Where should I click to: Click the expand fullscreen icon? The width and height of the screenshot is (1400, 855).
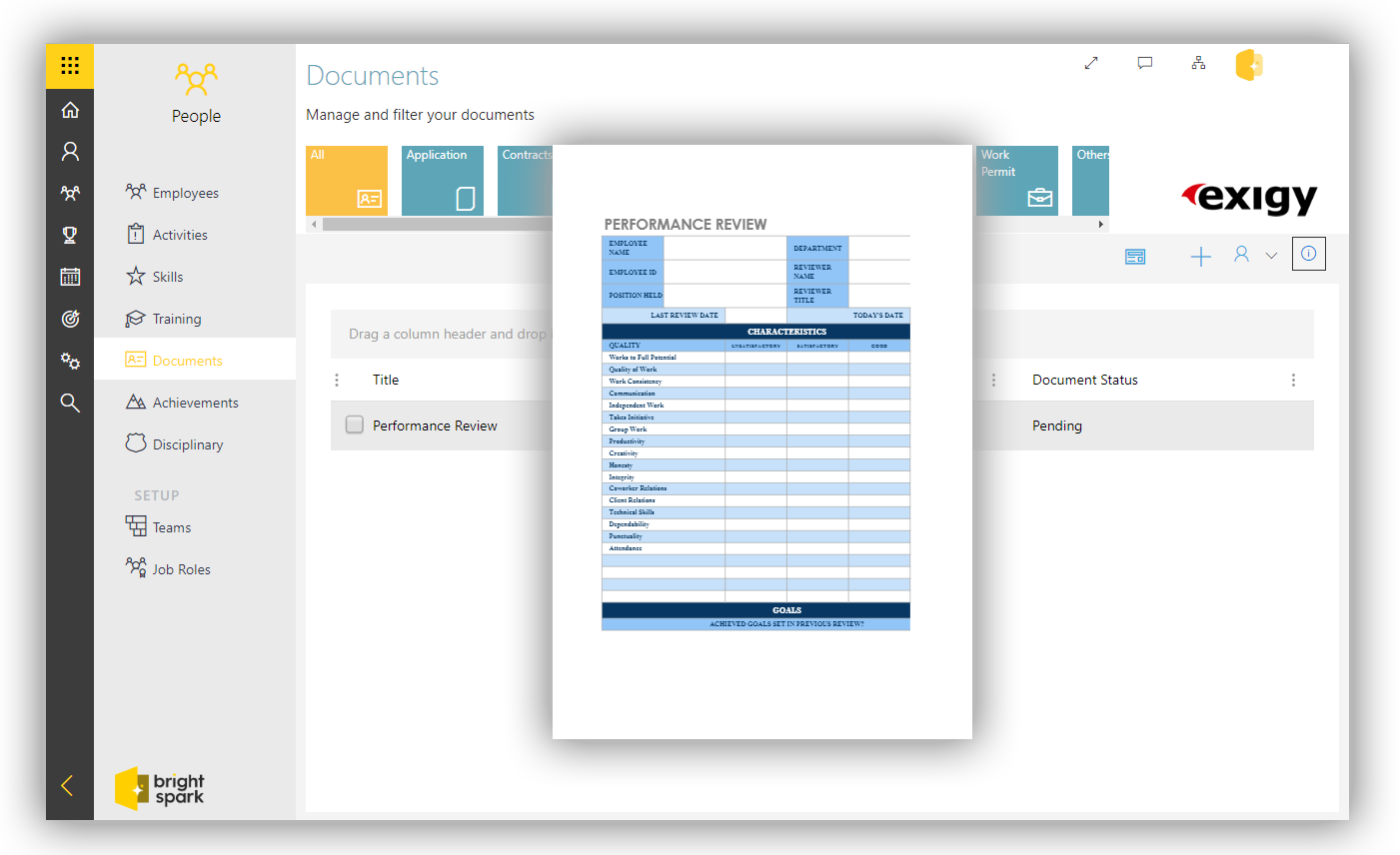1091,63
